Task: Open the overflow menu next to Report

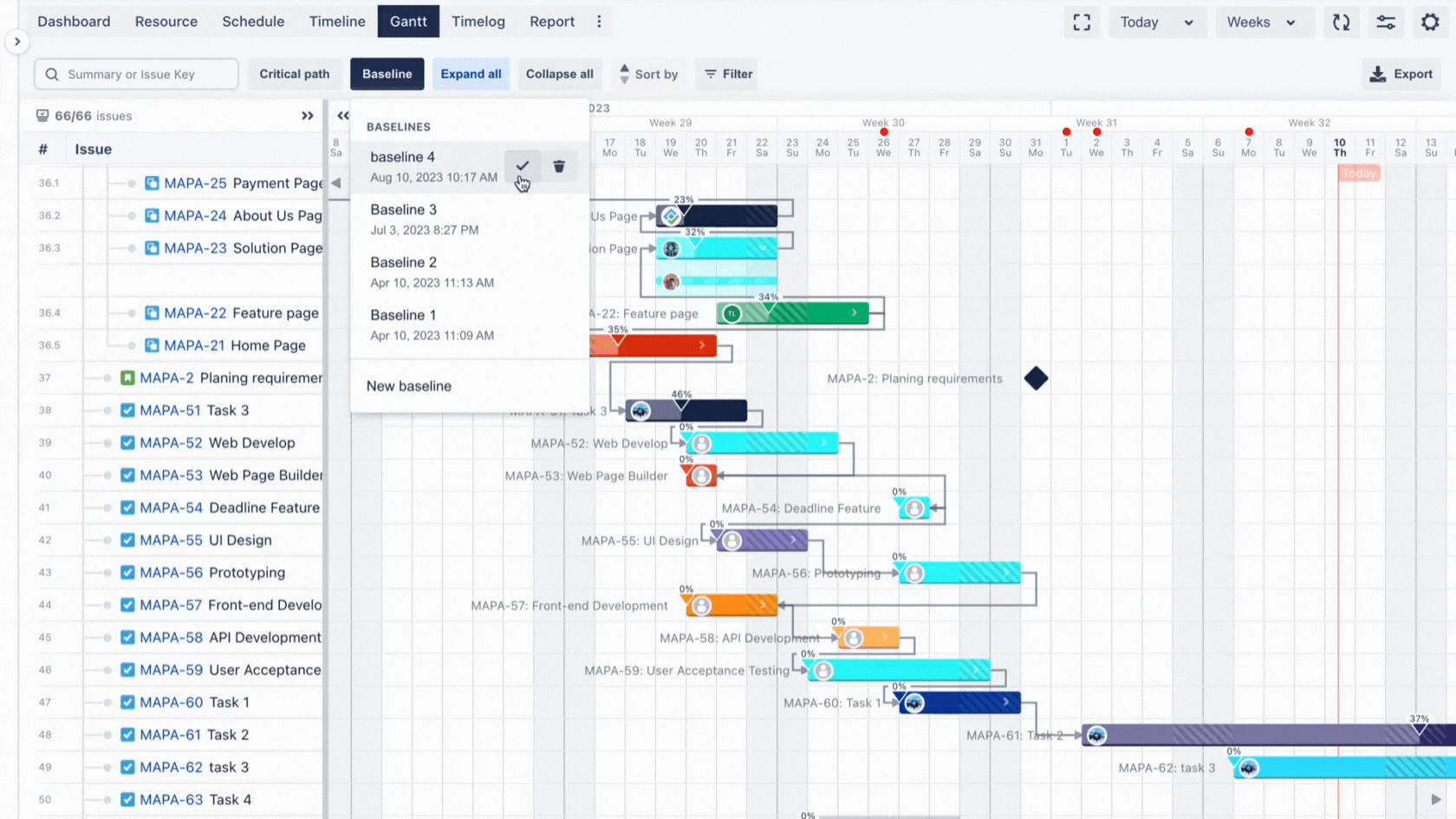Action: (599, 22)
